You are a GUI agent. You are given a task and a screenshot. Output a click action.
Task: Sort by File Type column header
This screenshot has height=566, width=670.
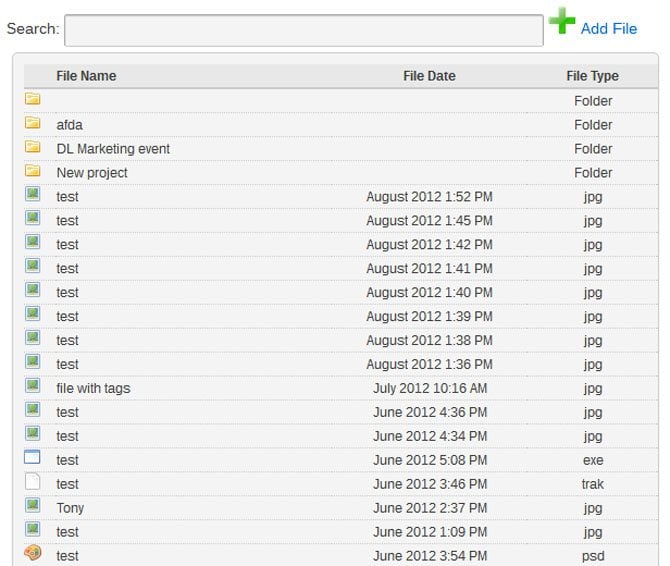pyautogui.click(x=592, y=76)
